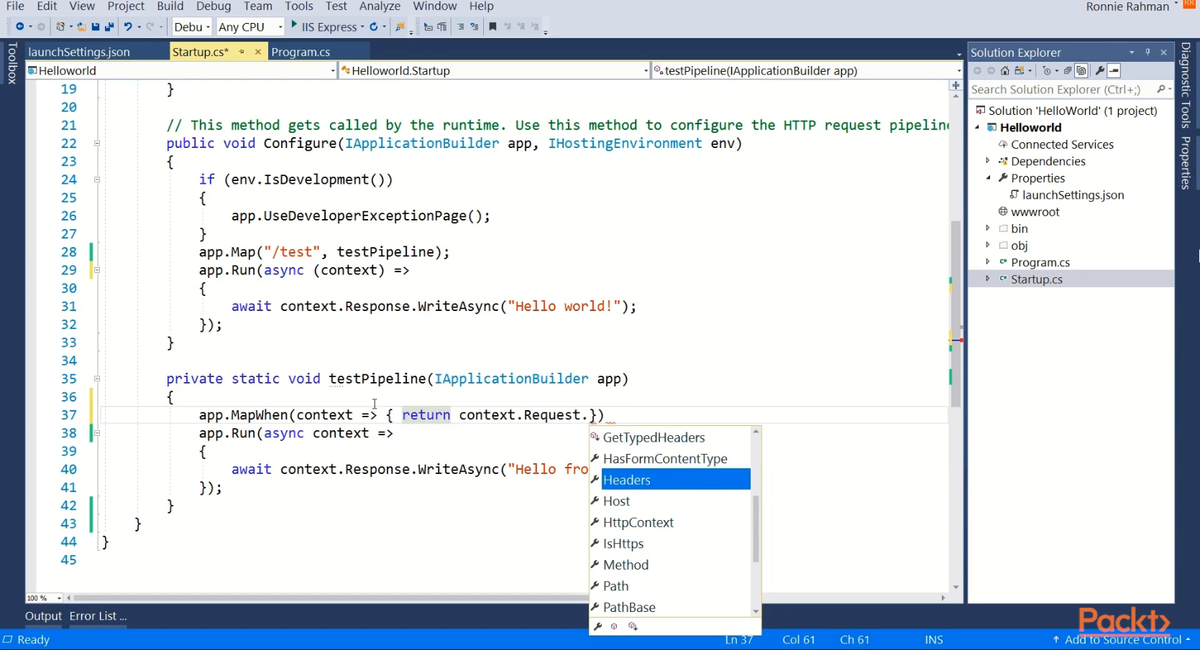Open the Debug configuration dropdown

(x=190, y=26)
